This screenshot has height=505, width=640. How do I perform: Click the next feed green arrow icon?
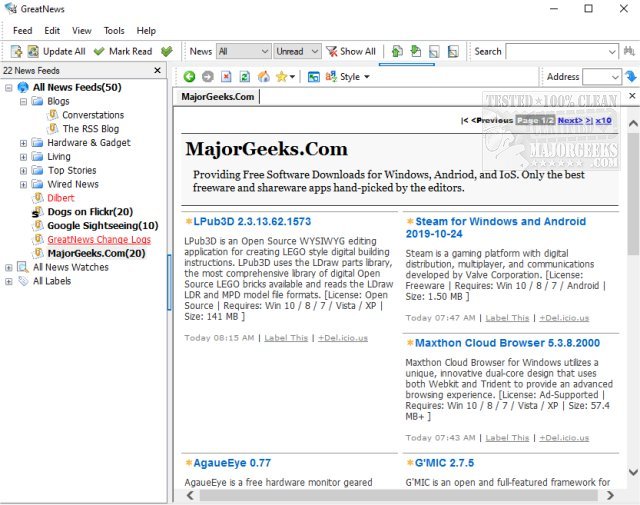point(416,51)
